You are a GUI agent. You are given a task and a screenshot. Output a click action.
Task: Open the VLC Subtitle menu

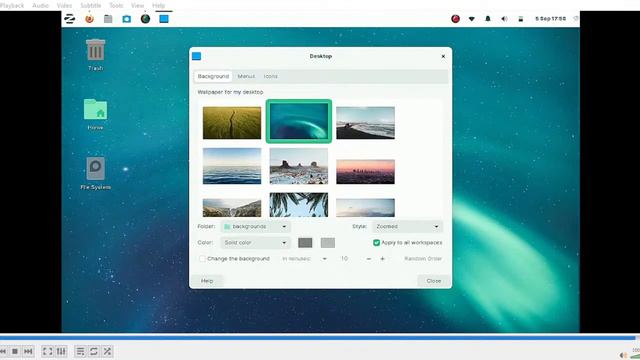91,5
